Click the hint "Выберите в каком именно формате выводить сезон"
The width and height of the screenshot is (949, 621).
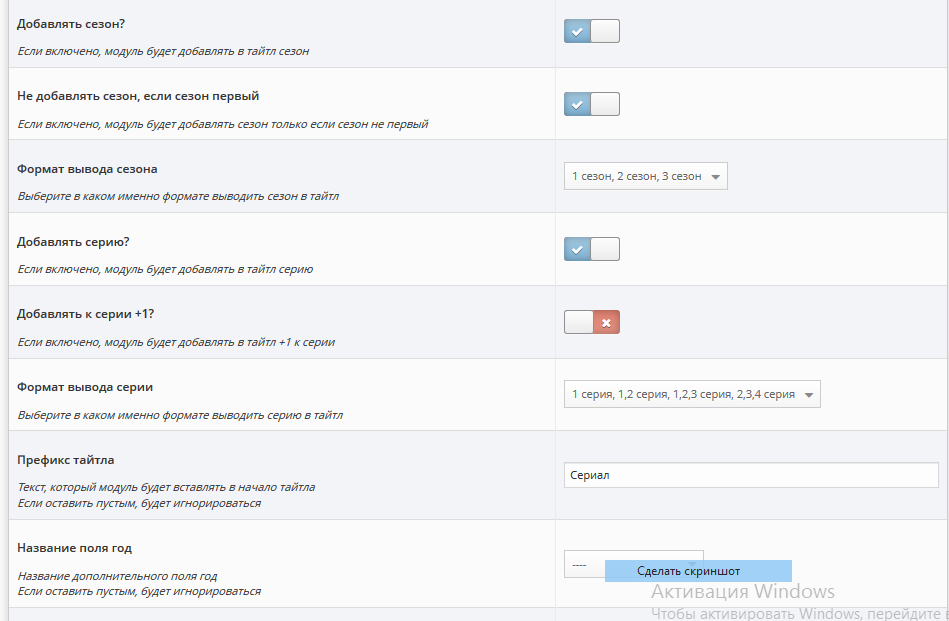tap(178, 196)
